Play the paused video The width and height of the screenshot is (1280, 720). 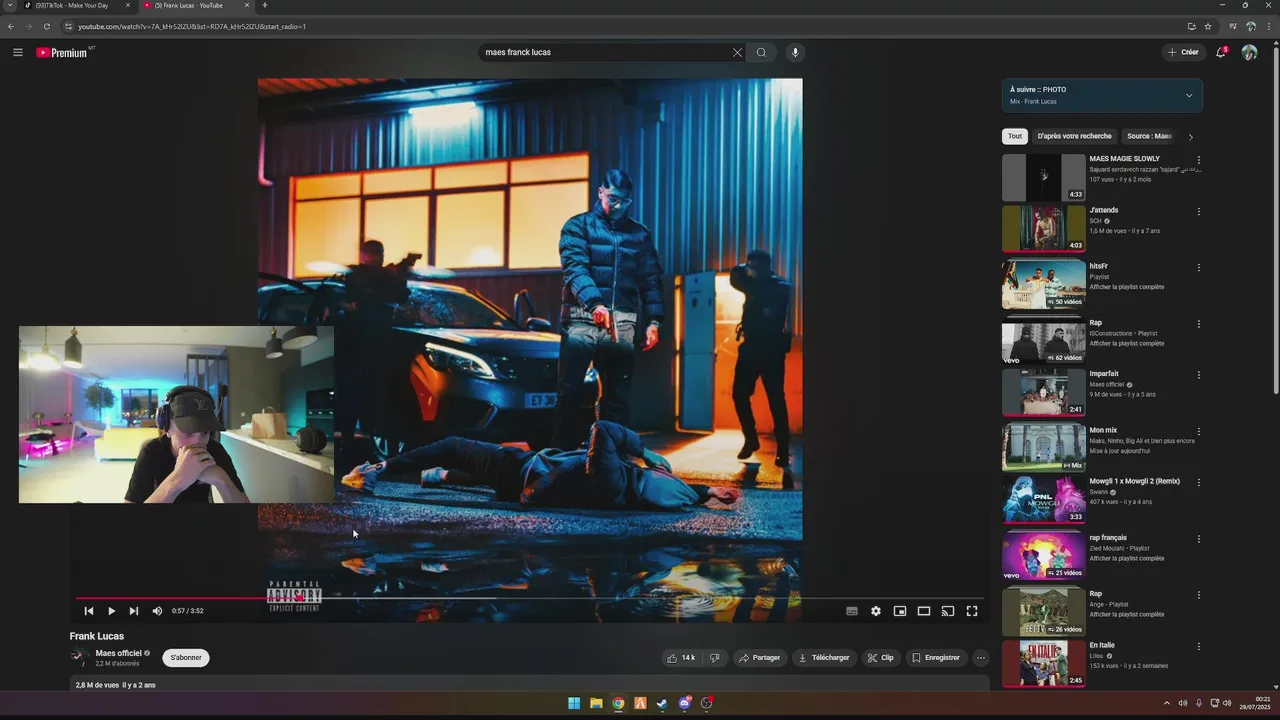pos(111,611)
